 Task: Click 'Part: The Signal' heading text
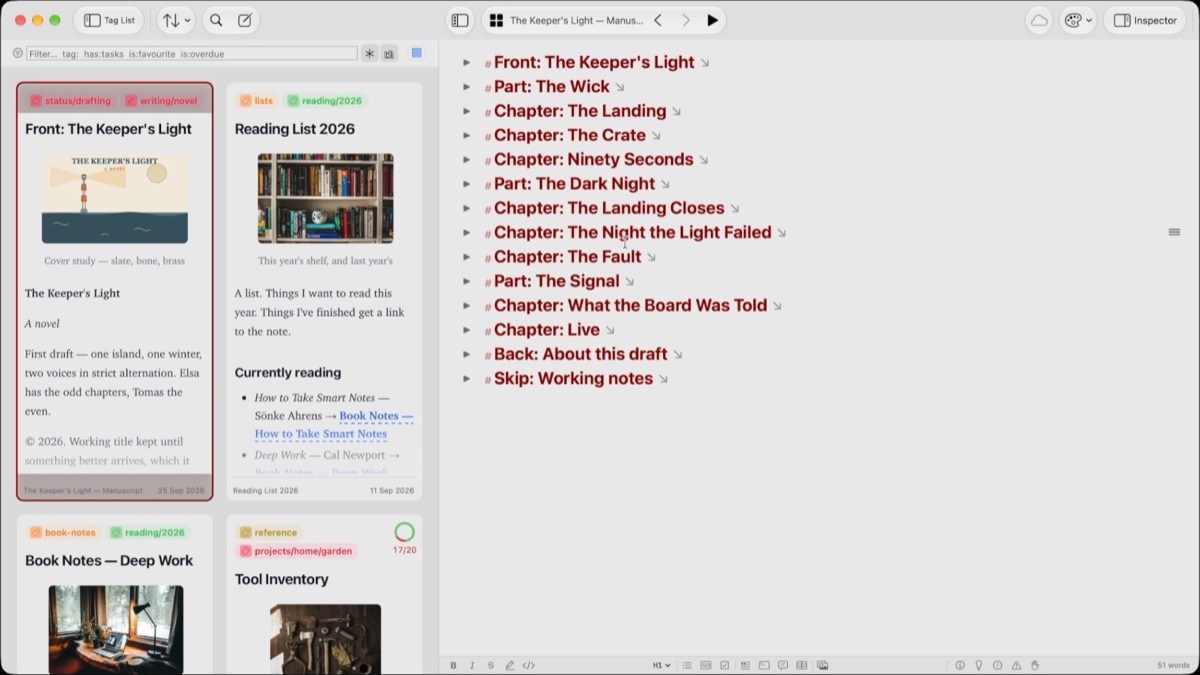(x=557, y=281)
